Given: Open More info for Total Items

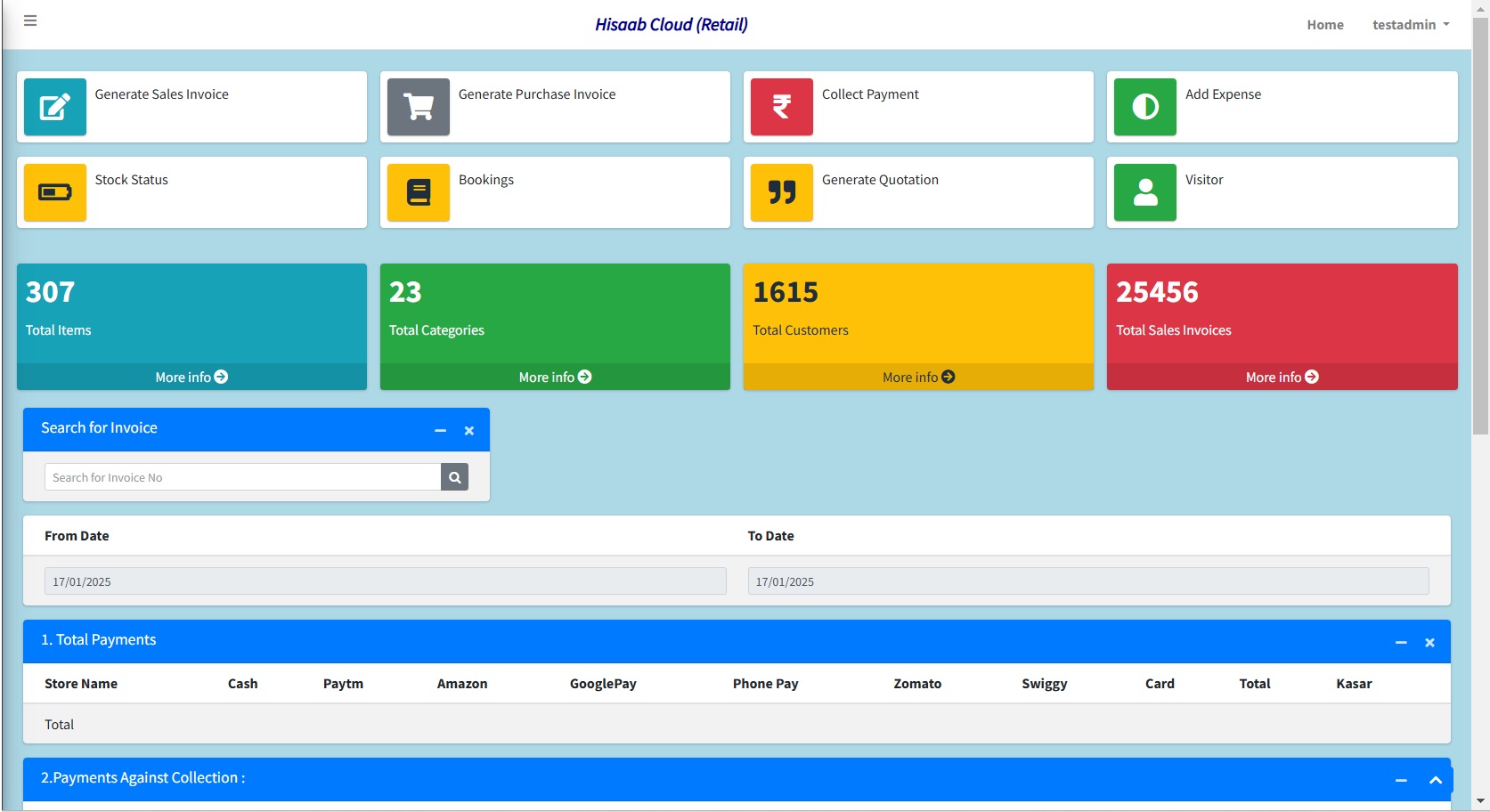Looking at the screenshot, I should pos(191,378).
